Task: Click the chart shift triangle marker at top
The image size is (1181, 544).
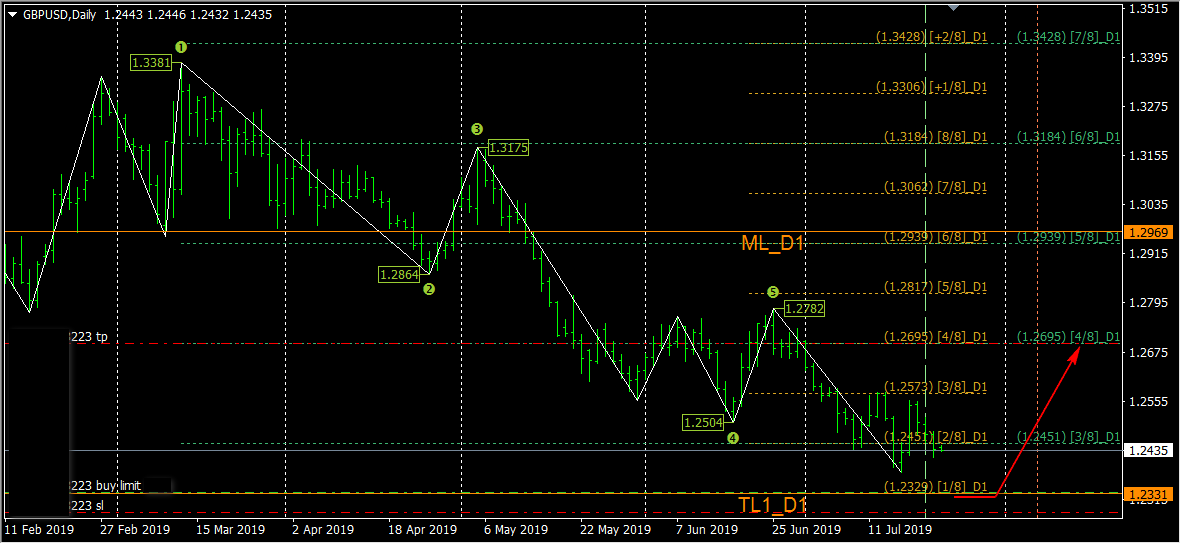Action: (954, 8)
